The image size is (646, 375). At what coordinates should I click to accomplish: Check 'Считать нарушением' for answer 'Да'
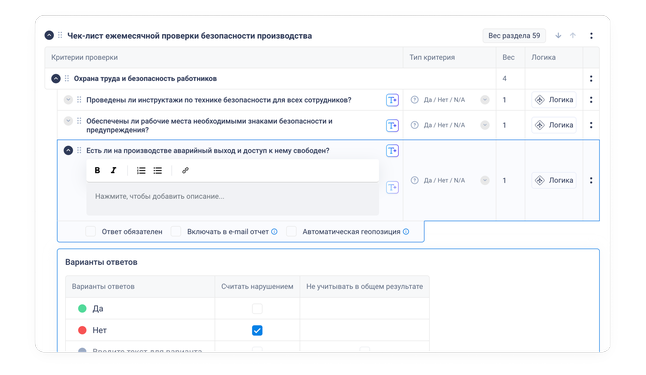[257, 309]
